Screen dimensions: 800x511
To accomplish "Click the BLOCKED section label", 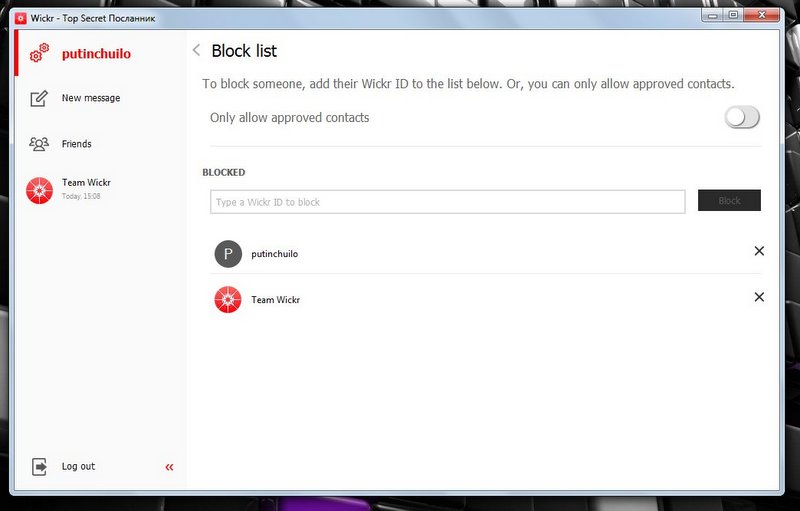I will [223, 172].
